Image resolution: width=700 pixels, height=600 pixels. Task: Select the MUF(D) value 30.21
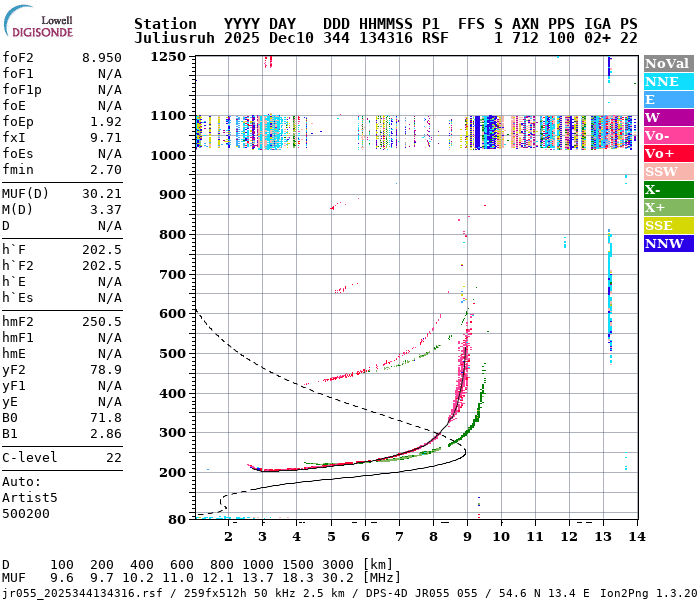coord(101,193)
